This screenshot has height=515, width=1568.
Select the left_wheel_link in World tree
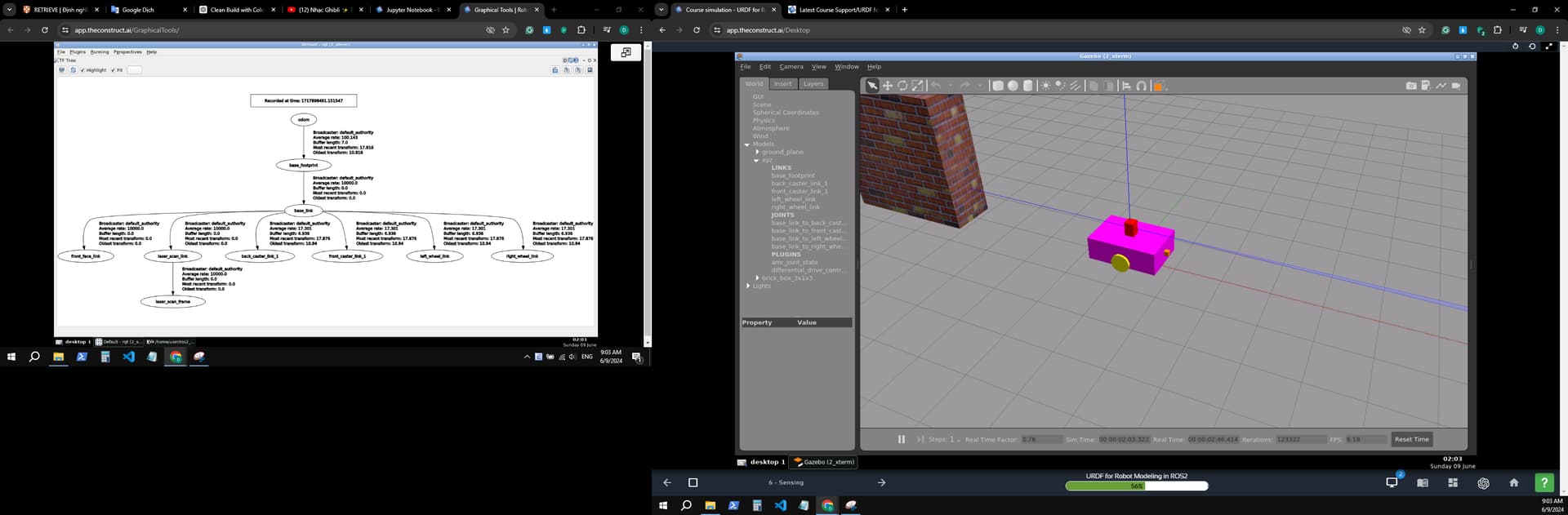click(794, 199)
